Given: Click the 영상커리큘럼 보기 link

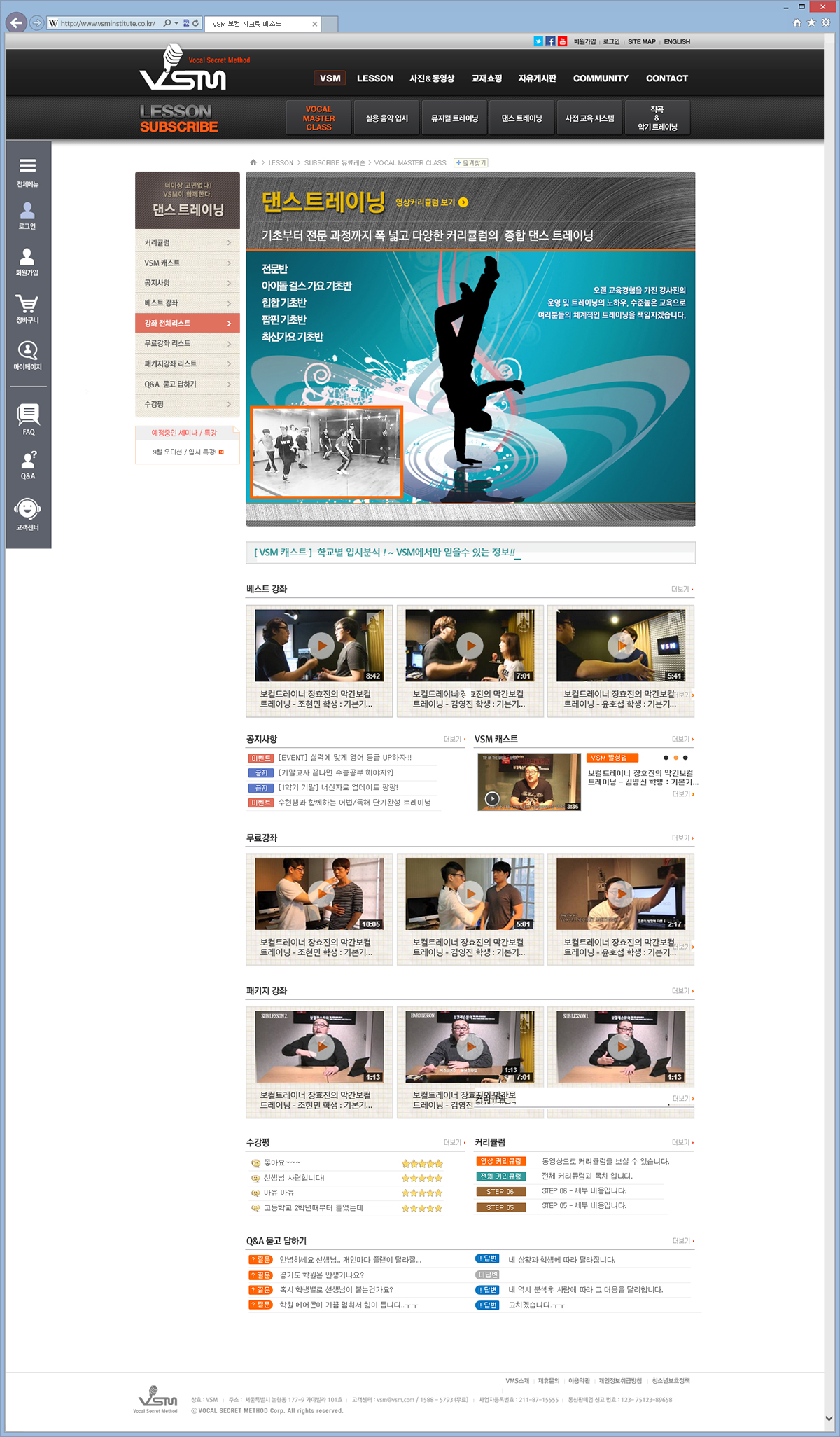Looking at the screenshot, I should pyautogui.click(x=431, y=202).
